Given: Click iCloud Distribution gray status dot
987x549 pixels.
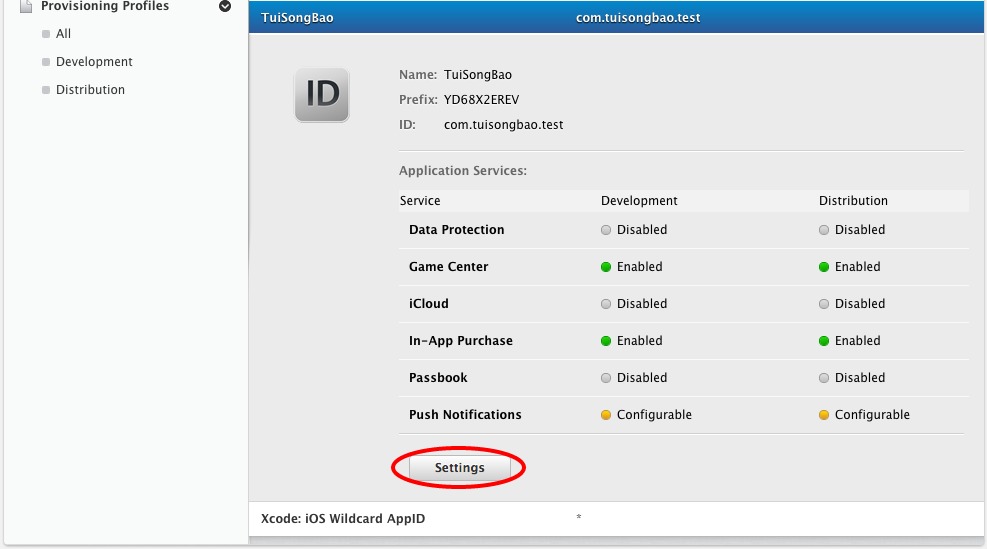Looking at the screenshot, I should click(x=824, y=304).
